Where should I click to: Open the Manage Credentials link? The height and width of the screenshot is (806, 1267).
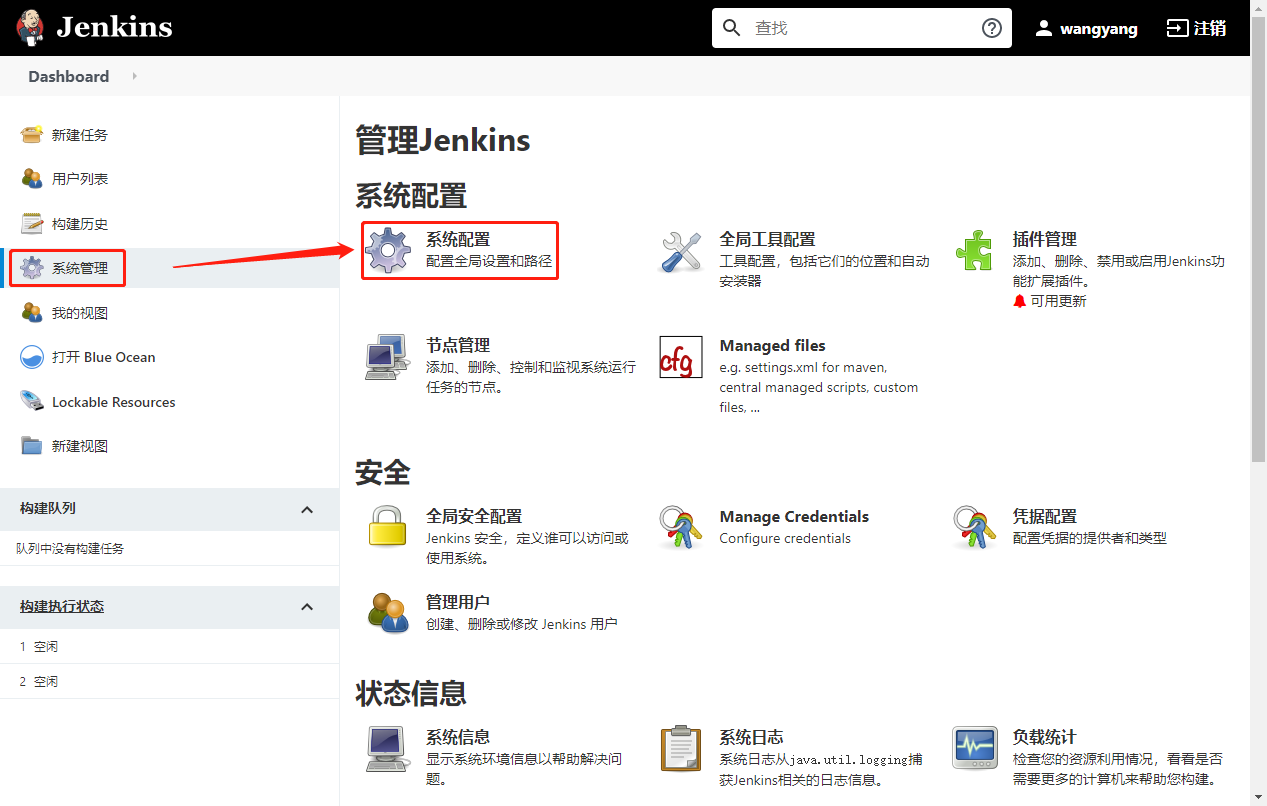click(x=794, y=517)
